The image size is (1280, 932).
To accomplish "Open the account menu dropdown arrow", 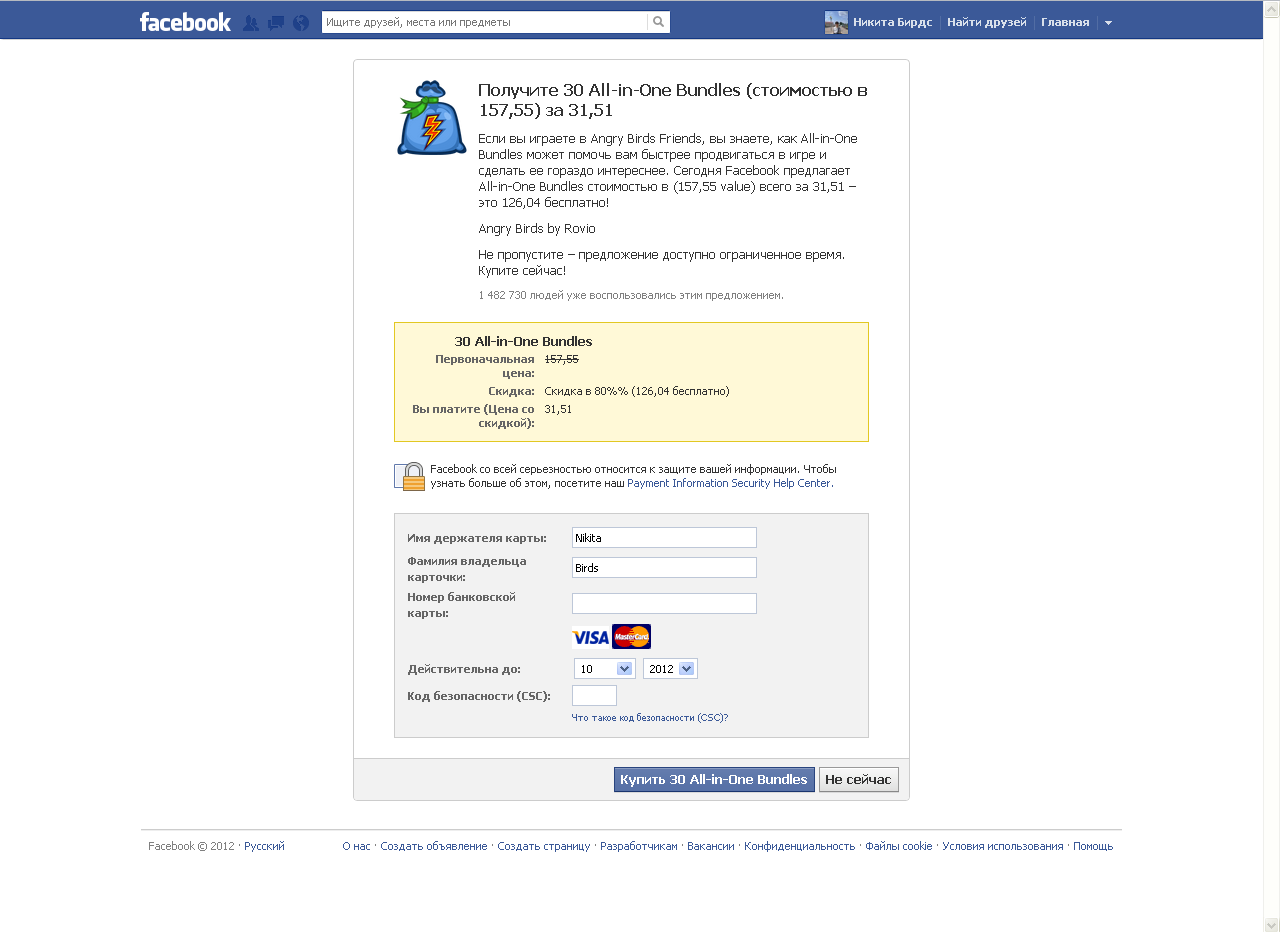I will coord(1108,23).
